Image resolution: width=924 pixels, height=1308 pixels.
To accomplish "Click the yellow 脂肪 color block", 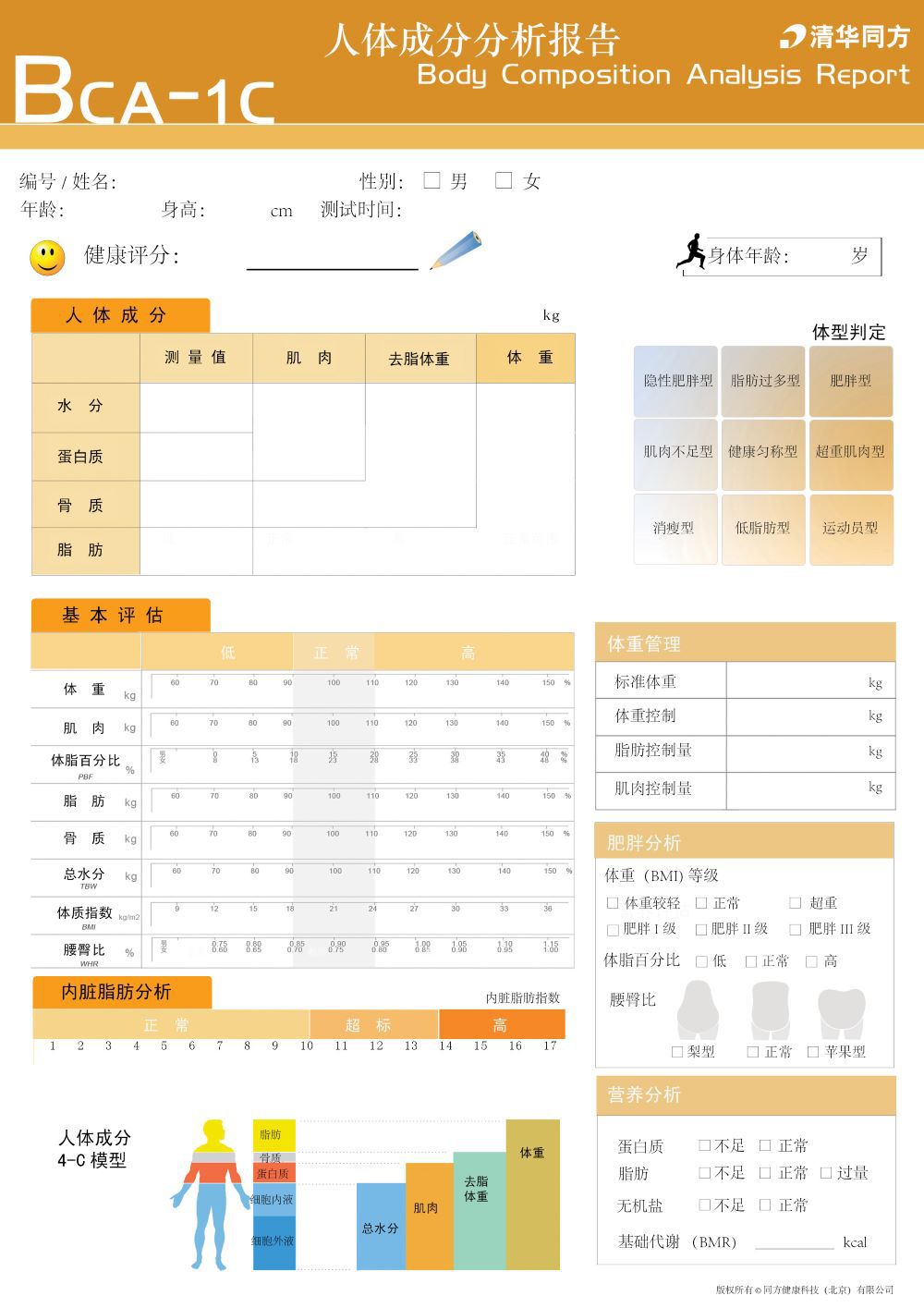I will [x=274, y=1135].
